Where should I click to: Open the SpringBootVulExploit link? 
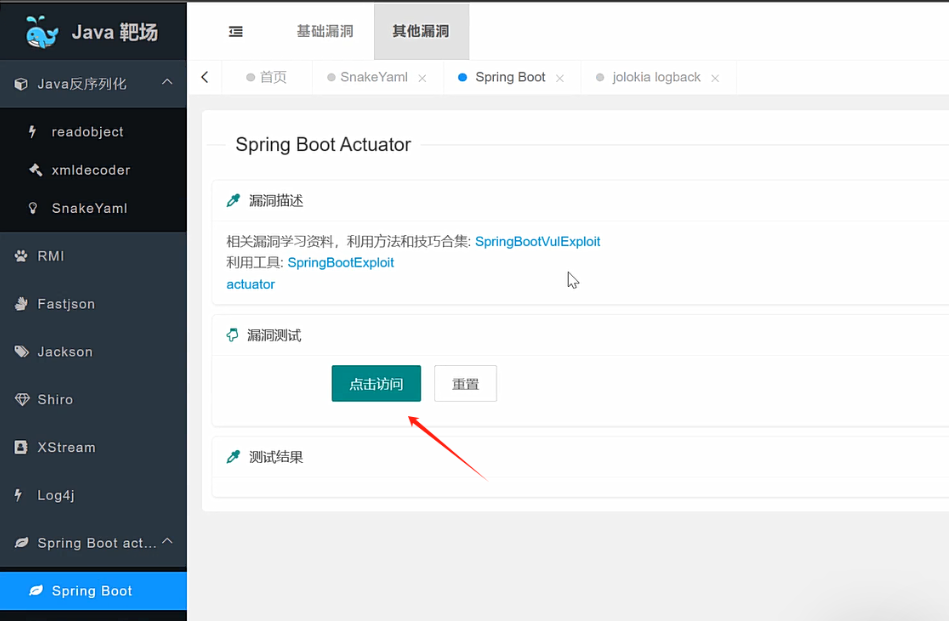coord(537,242)
